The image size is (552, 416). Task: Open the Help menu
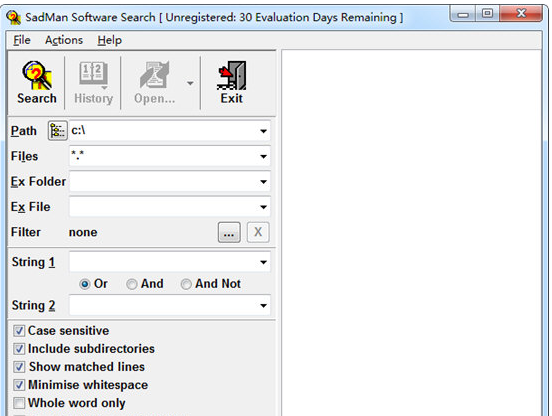click(109, 40)
